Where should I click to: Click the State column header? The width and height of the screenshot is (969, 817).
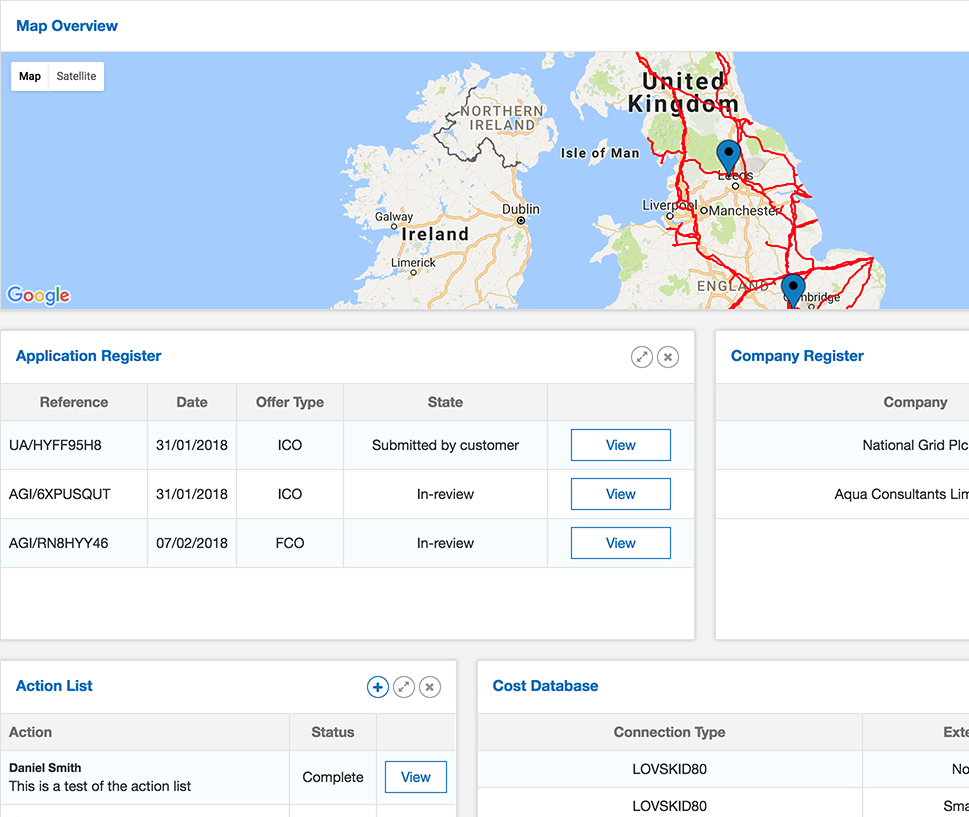[445, 403]
